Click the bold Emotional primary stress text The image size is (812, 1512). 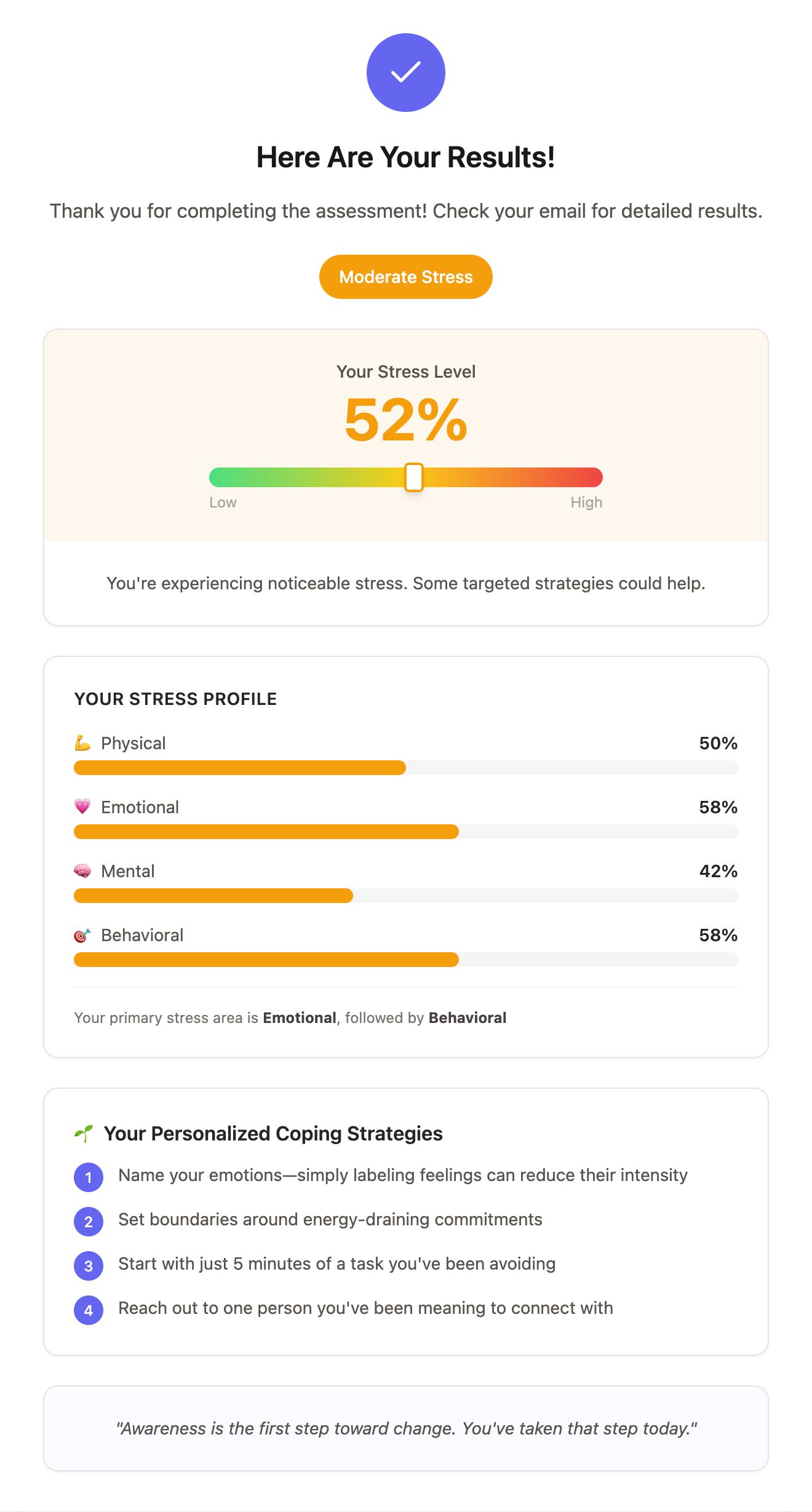[x=300, y=1018]
